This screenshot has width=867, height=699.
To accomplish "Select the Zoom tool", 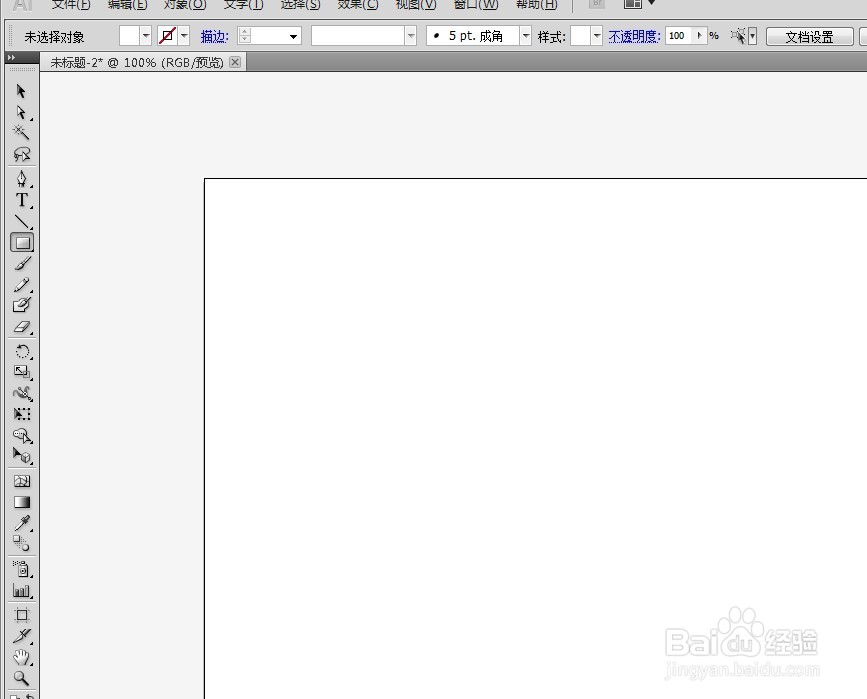I will click(x=22, y=678).
